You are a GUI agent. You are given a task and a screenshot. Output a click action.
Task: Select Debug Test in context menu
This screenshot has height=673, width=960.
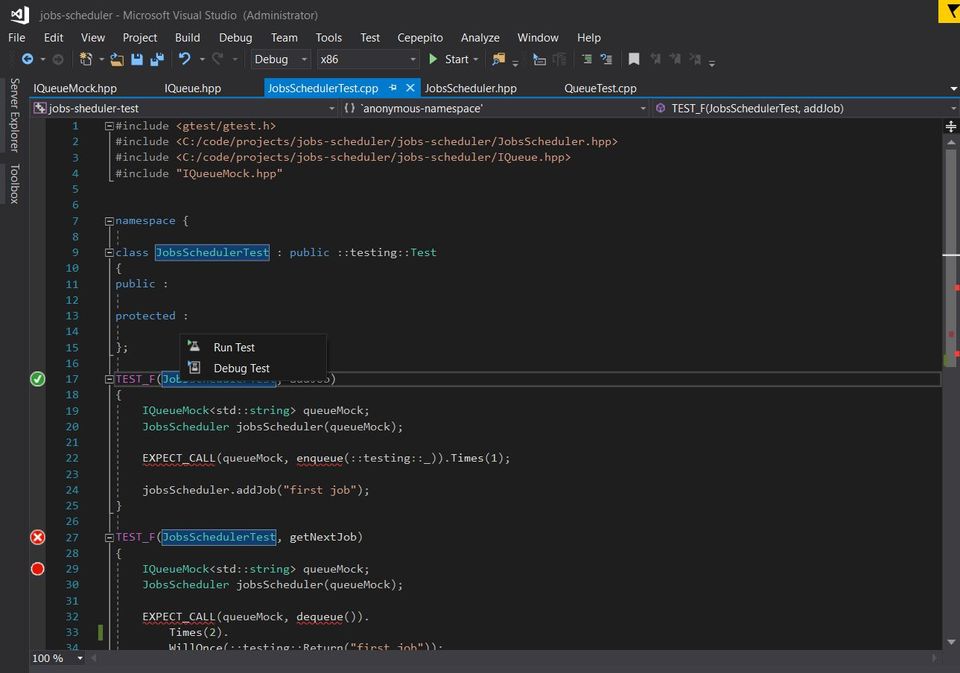[253, 368]
